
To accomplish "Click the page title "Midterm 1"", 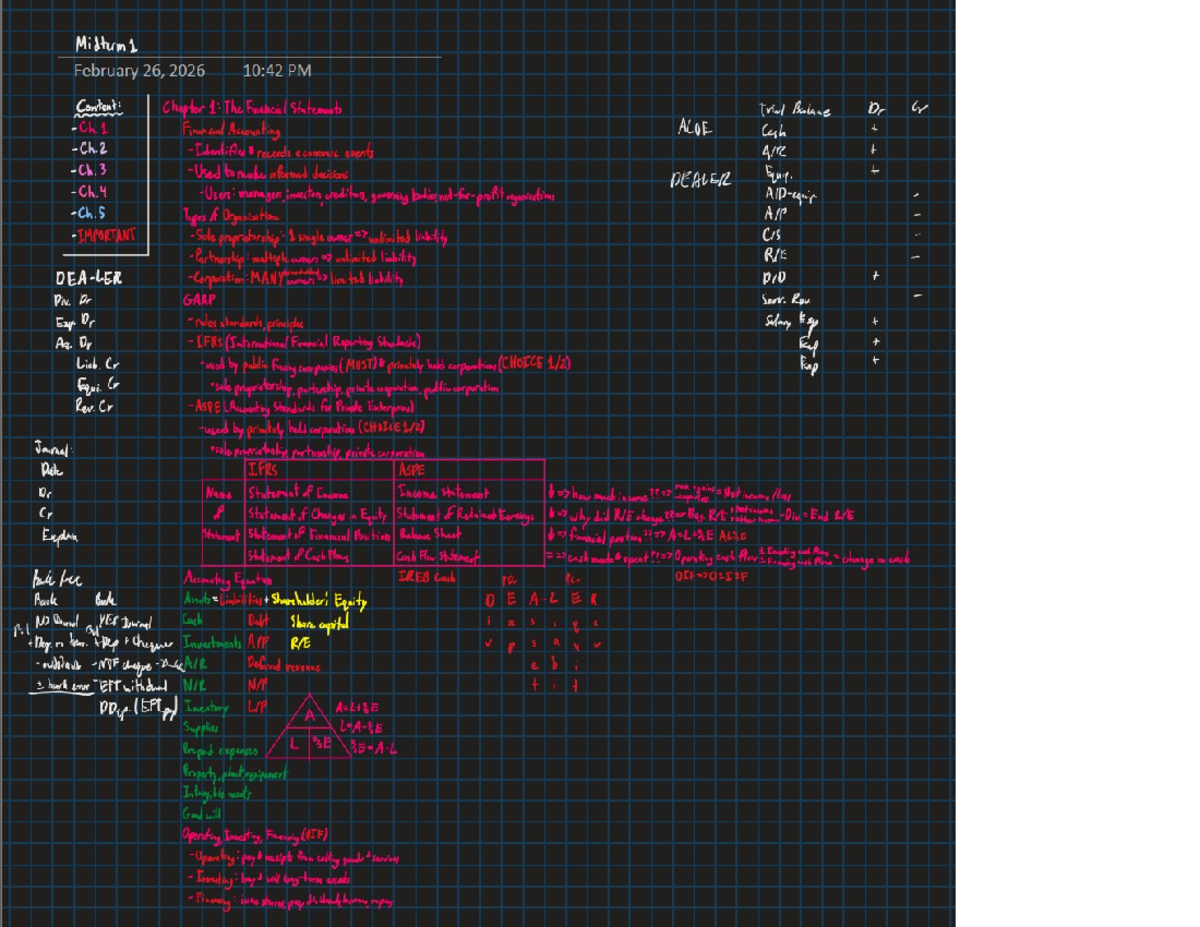I will 106,44.
